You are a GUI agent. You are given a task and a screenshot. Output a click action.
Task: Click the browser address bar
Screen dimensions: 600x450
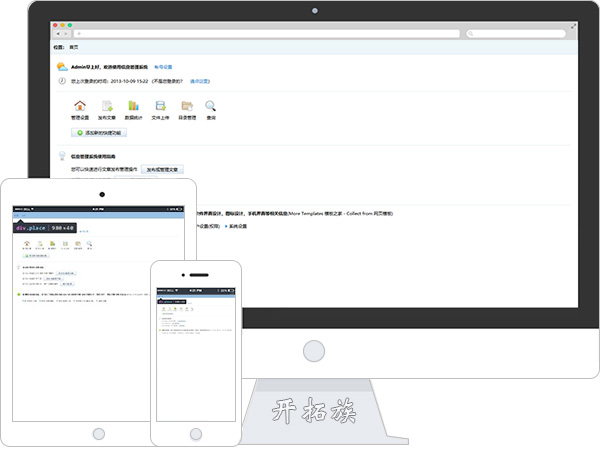pos(267,34)
